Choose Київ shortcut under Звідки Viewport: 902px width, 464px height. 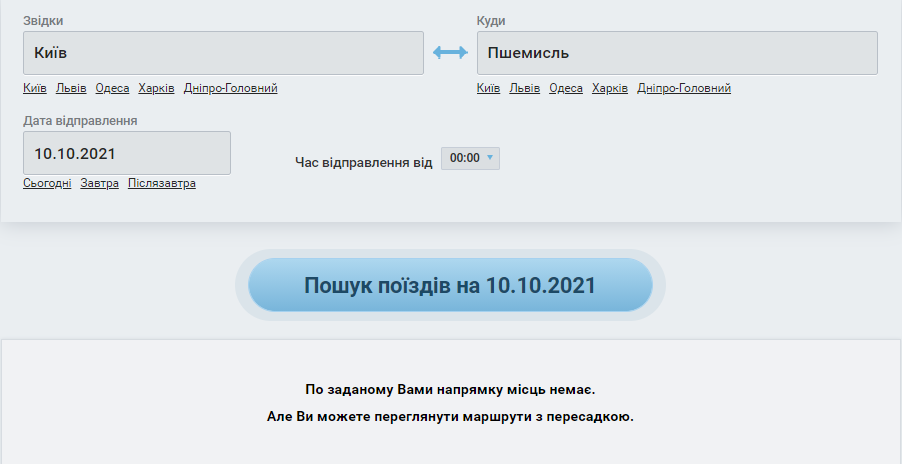coord(35,89)
